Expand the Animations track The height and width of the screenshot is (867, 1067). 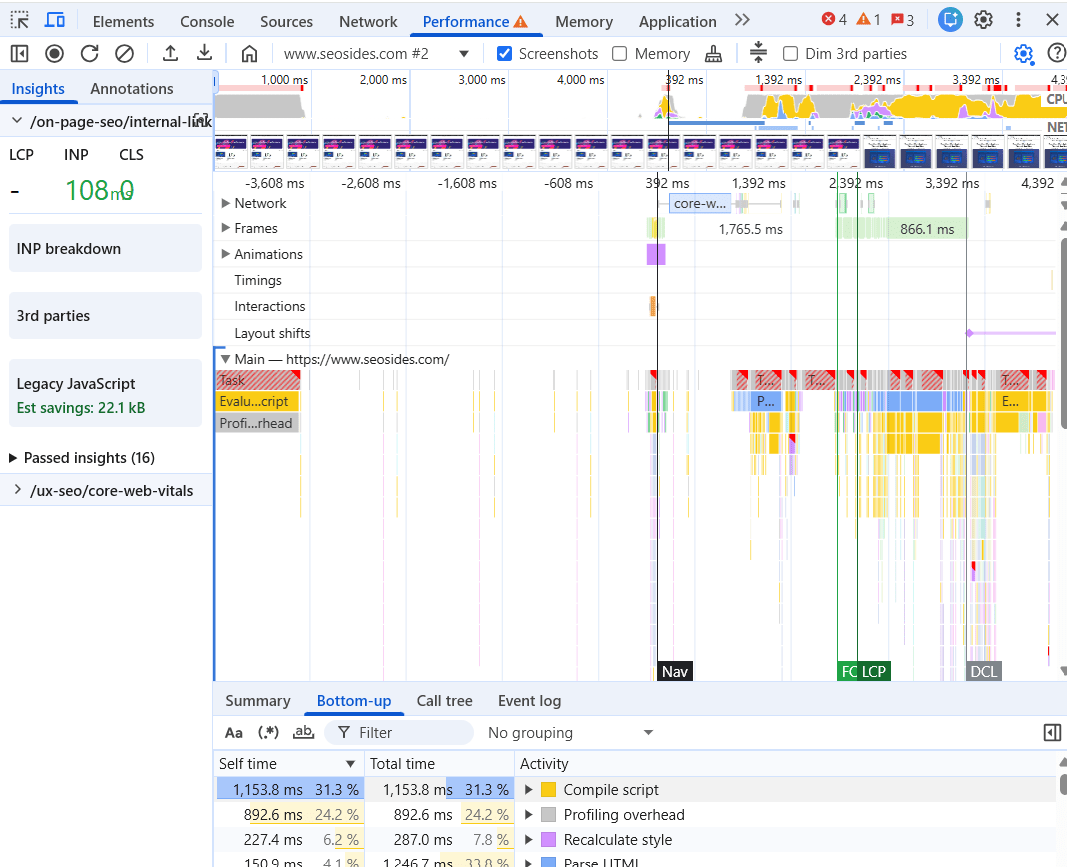[x=225, y=254]
